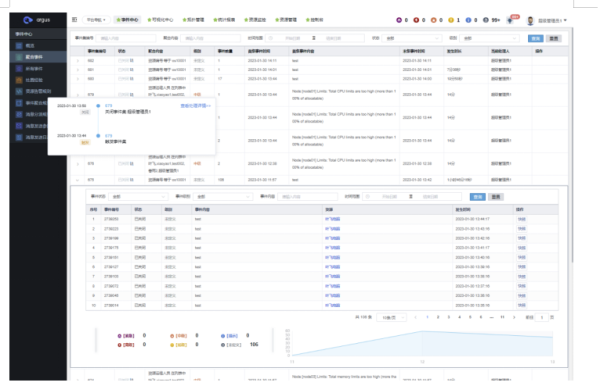Select the second item in left sidebar
600x386 pixels.
coord(38,57)
